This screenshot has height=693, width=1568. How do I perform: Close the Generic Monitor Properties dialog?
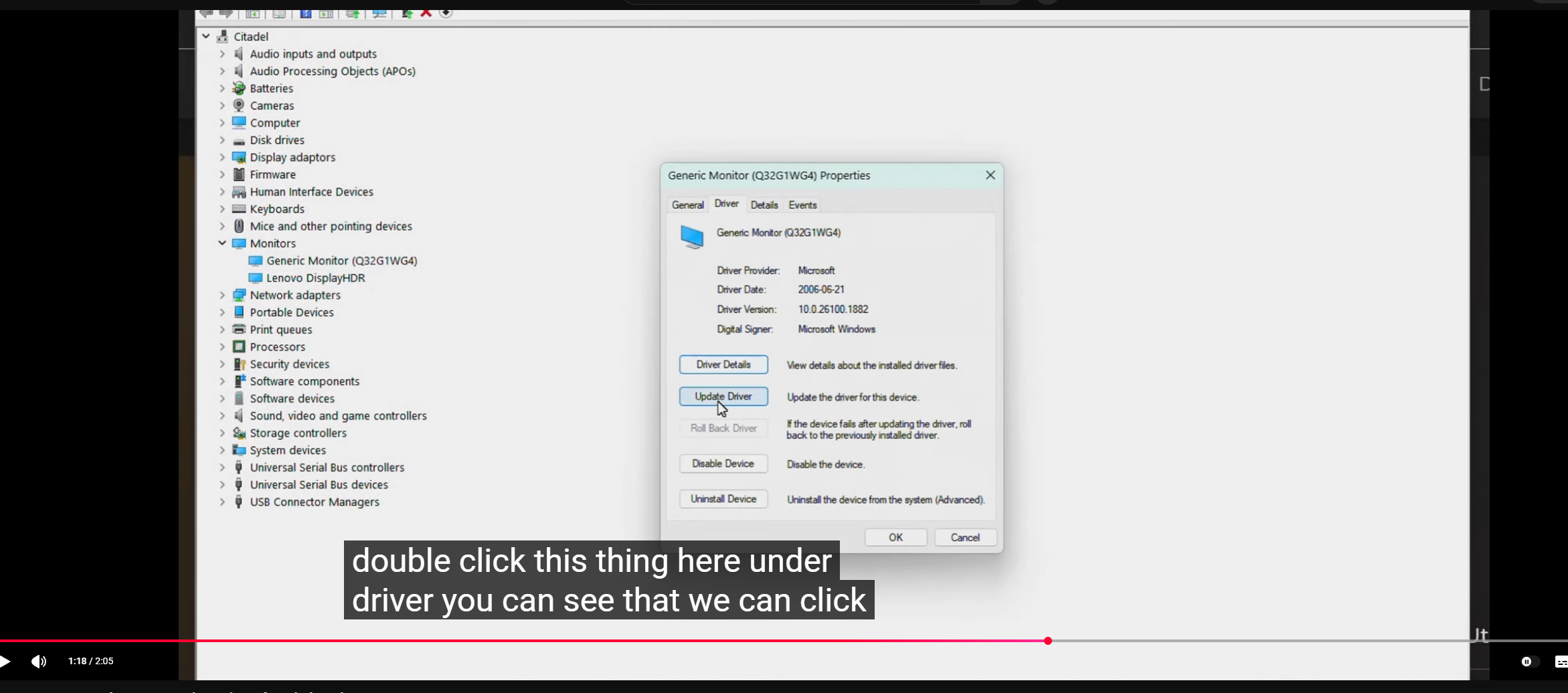coord(990,175)
